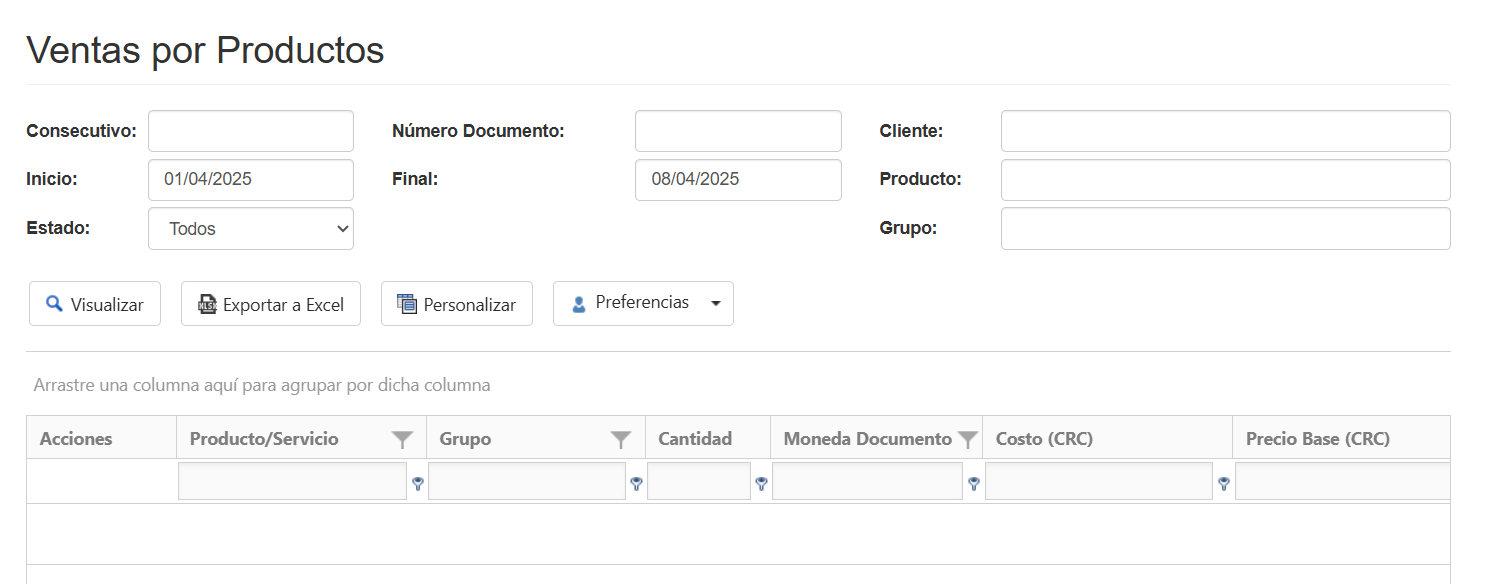Click filter operator icon beside Cantidad filter box
The image size is (1487, 584).
761,483
